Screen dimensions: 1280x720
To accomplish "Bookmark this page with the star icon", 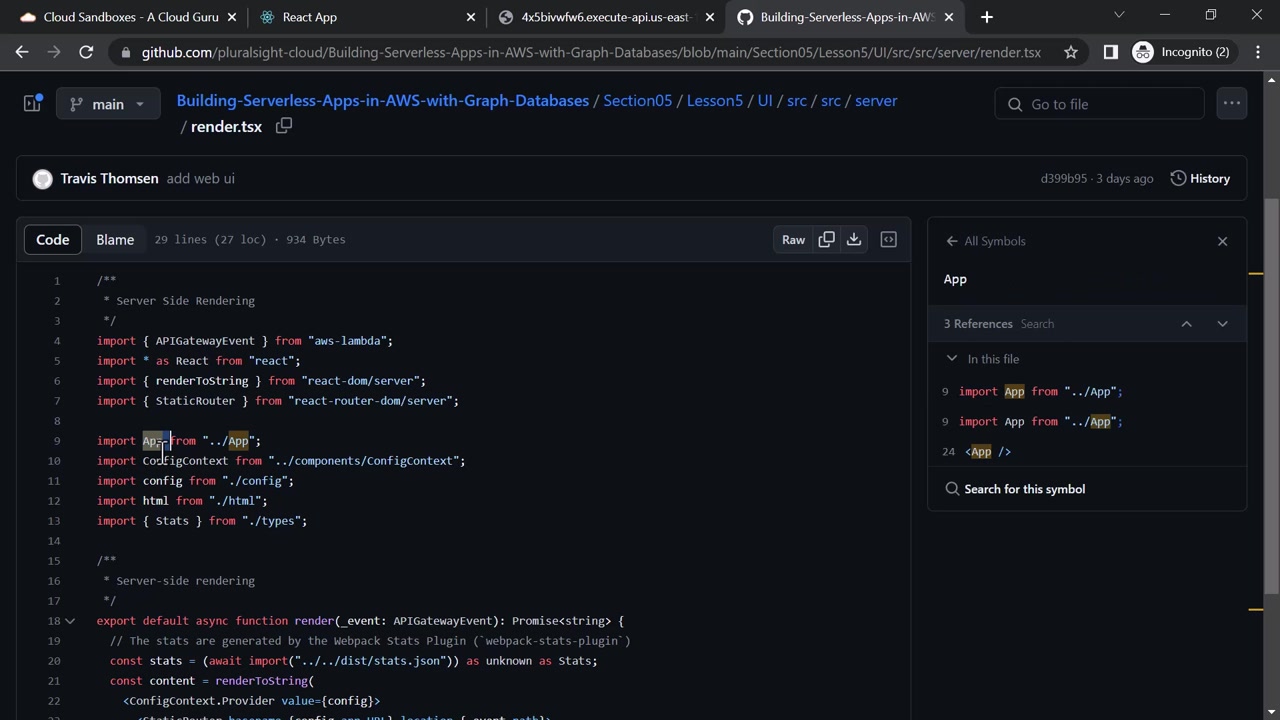I will (1071, 52).
